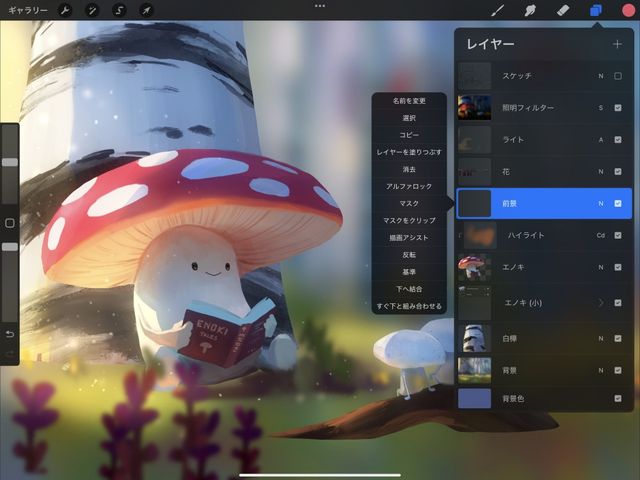640x480 pixels.
Task: Open blend mode N of エノキ layer
Action: pyautogui.click(x=601, y=267)
